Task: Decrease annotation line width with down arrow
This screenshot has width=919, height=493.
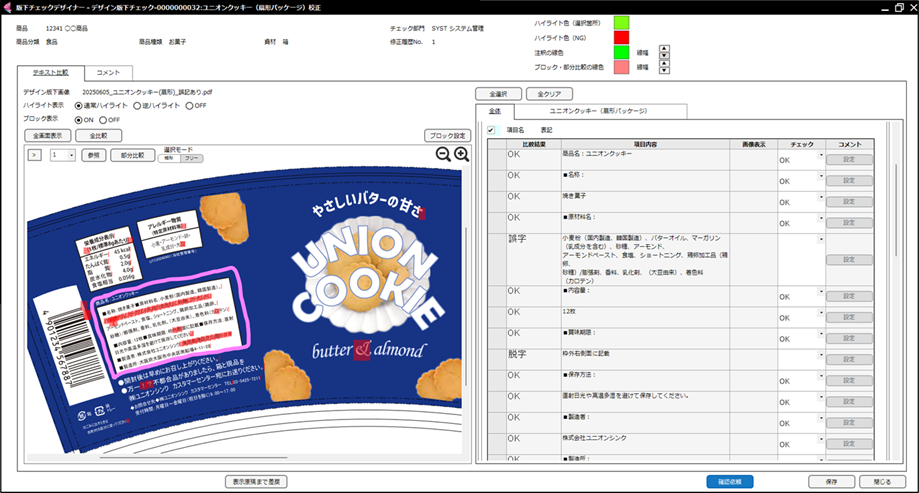Action: pyautogui.click(x=664, y=56)
